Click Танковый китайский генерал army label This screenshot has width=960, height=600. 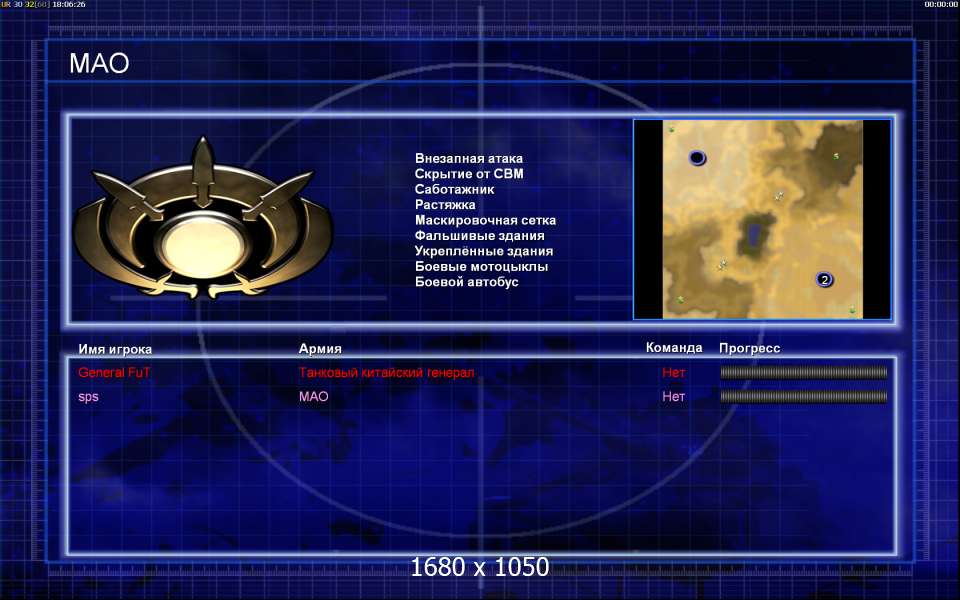coord(386,372)
